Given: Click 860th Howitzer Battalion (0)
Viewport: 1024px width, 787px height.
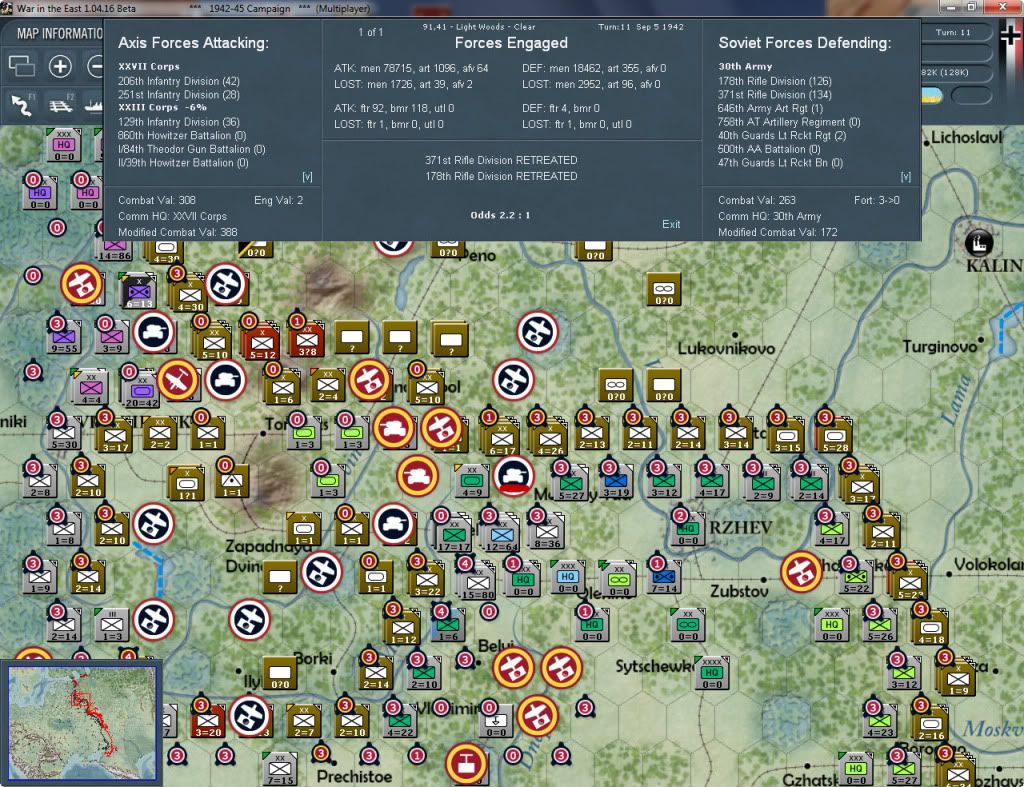Looking at the screenshot, I should pyautogui.click(x=182, y=135).
